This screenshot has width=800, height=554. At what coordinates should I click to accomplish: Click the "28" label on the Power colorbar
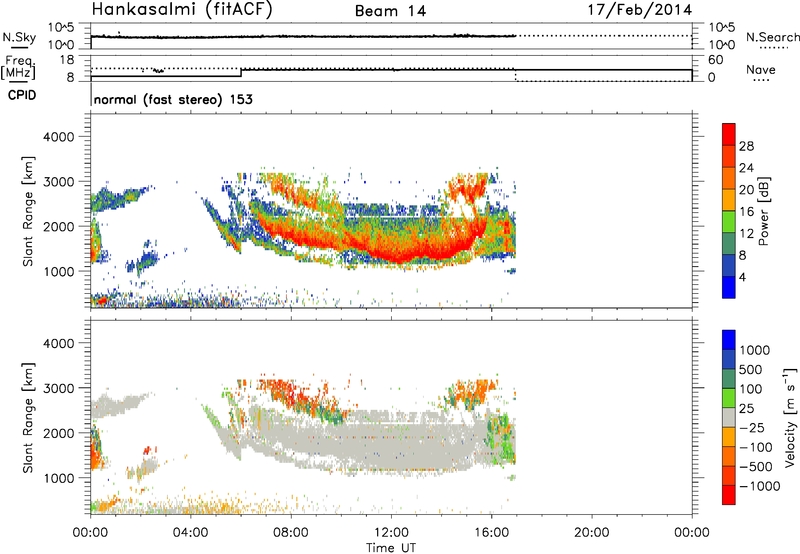(746, 146)
